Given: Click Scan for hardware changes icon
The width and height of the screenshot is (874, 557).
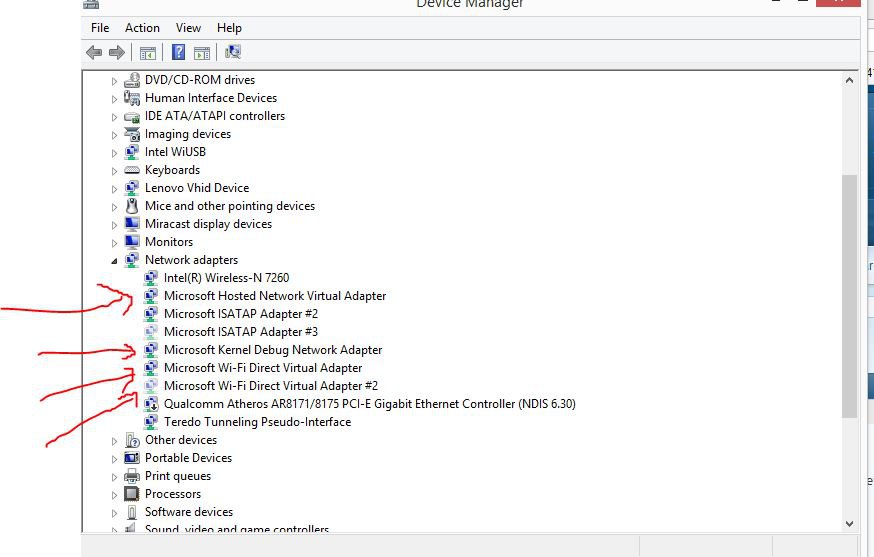Looking at the screenshot, I should (233, 53).
